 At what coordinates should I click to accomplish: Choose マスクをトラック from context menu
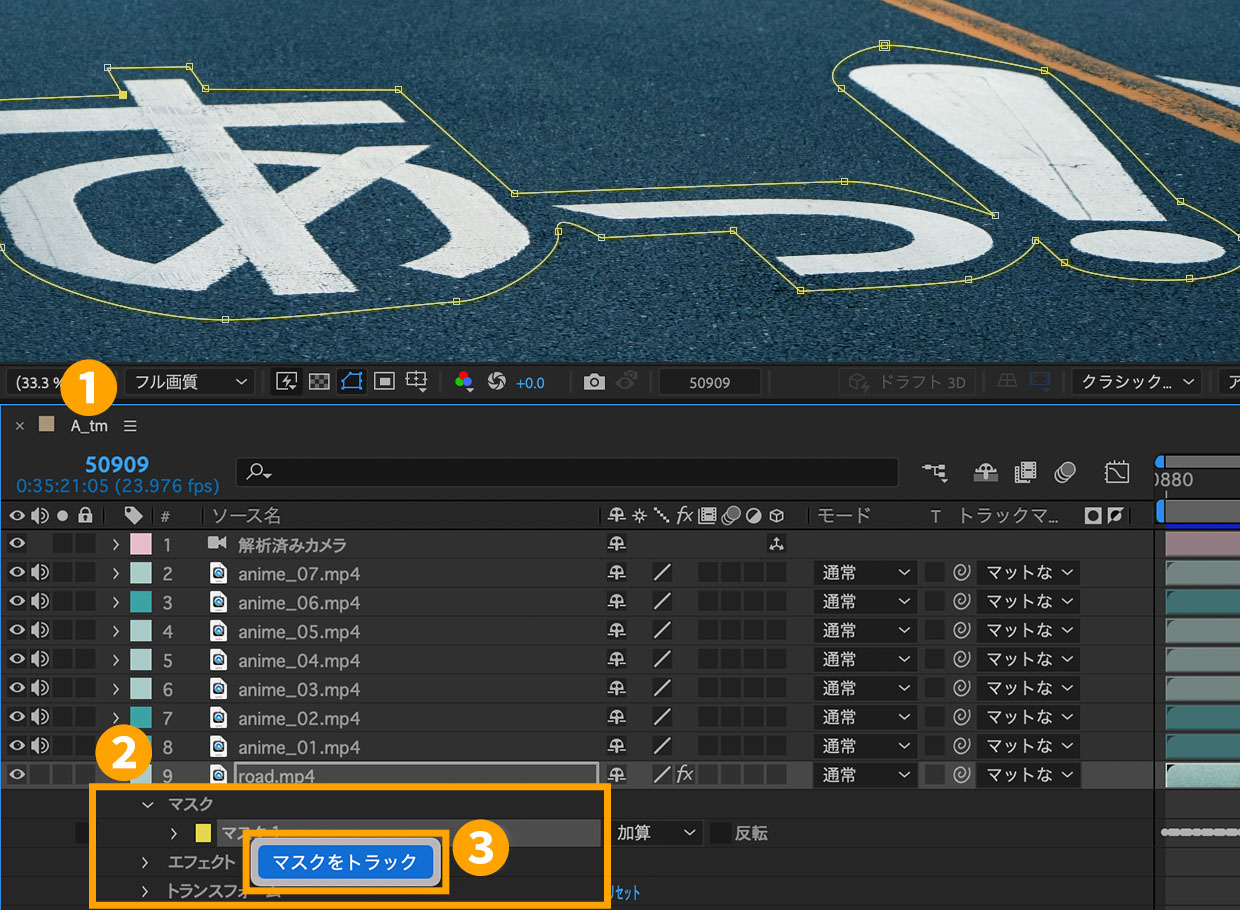[345, 862]
